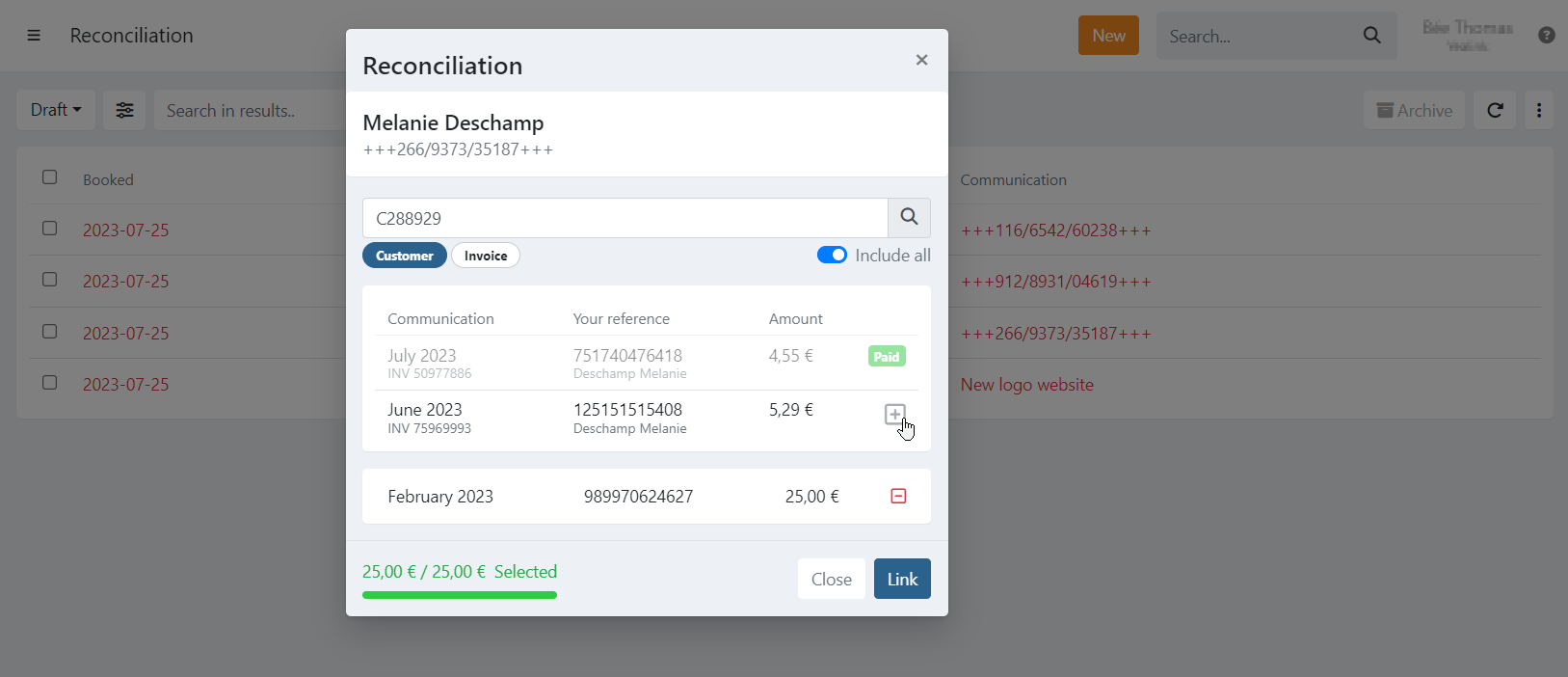Expand the Draft status dropdown
1568x677 pixels.
click(56, 110)
